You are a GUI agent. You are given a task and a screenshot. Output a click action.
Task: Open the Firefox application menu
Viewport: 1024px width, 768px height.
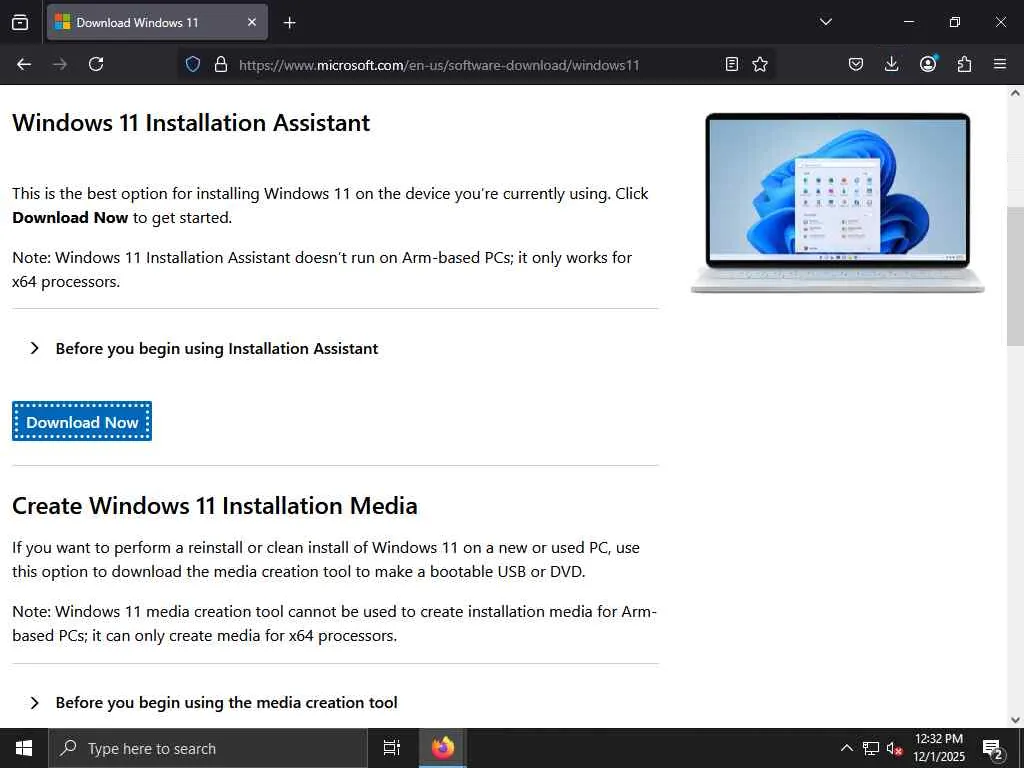pos(1000,64)
